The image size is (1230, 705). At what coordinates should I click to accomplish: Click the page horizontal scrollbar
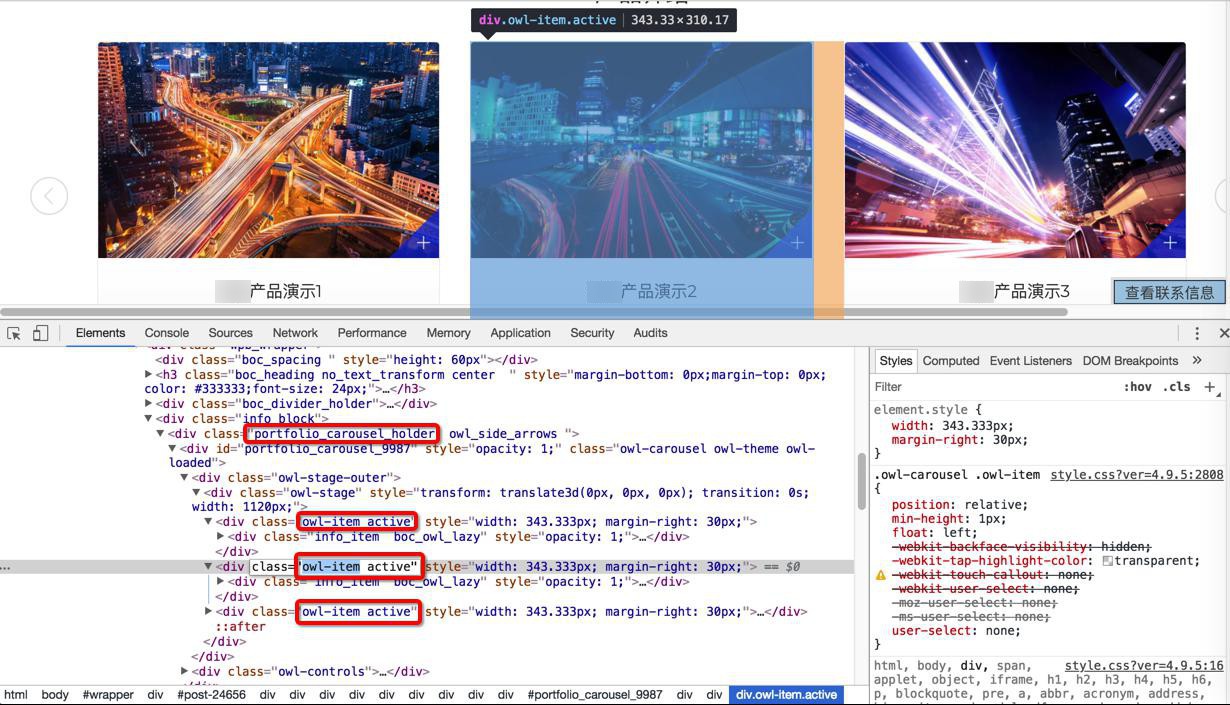click(534, 312)
